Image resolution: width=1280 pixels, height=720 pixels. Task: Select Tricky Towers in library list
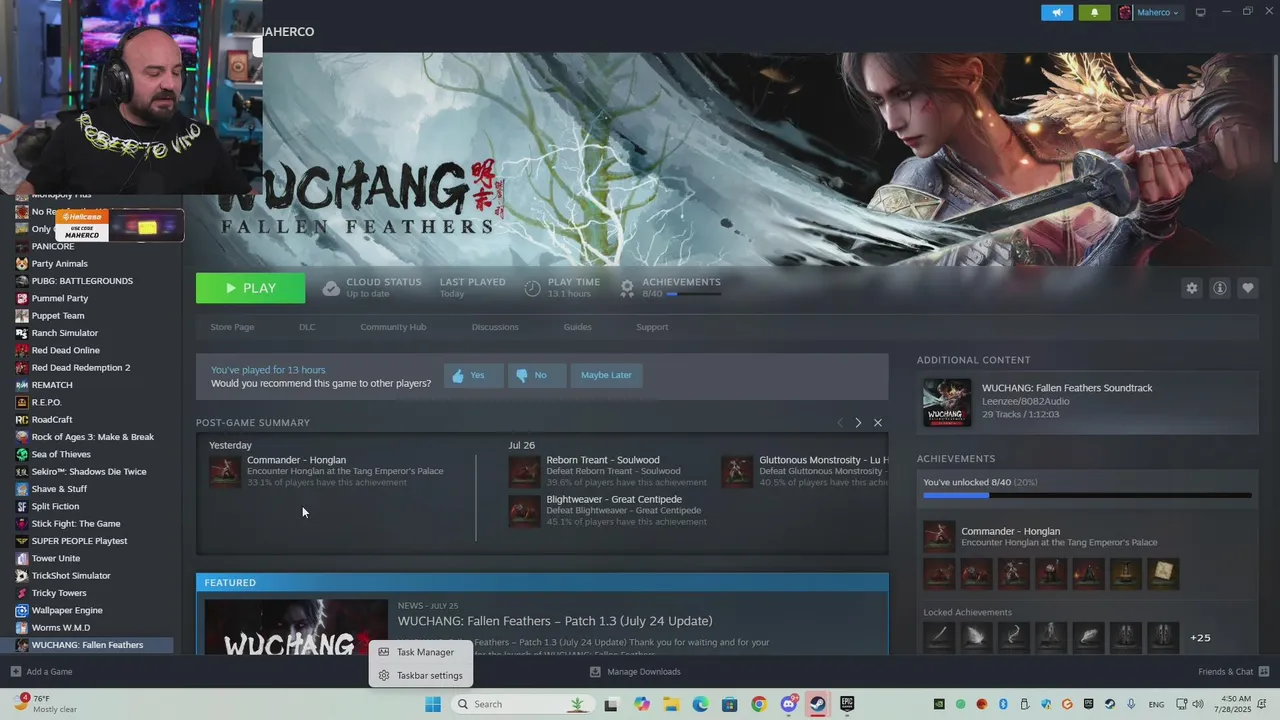click(x=59, y=593)
